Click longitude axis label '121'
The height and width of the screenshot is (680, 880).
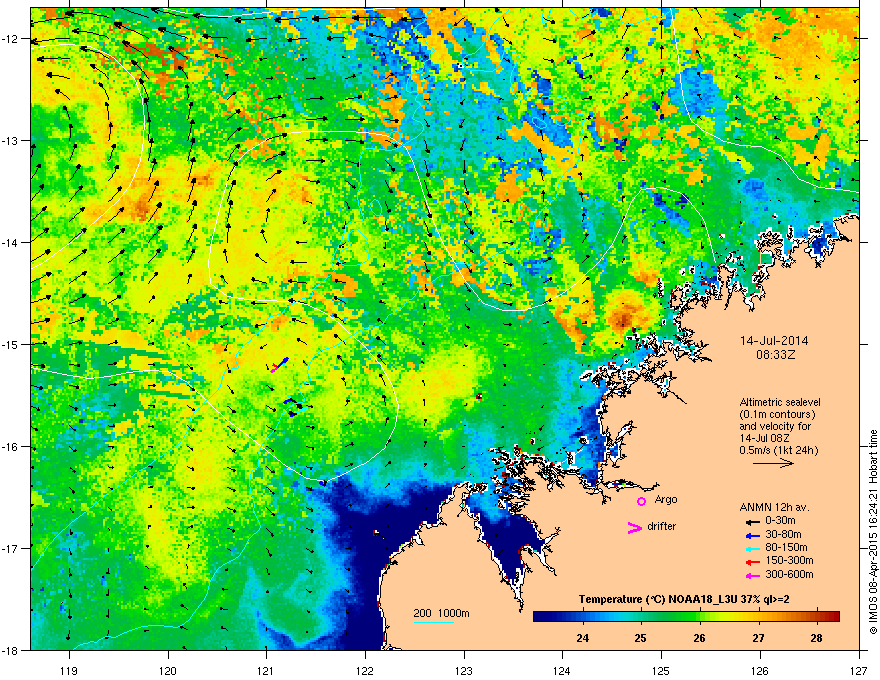[x=266, y=671]
